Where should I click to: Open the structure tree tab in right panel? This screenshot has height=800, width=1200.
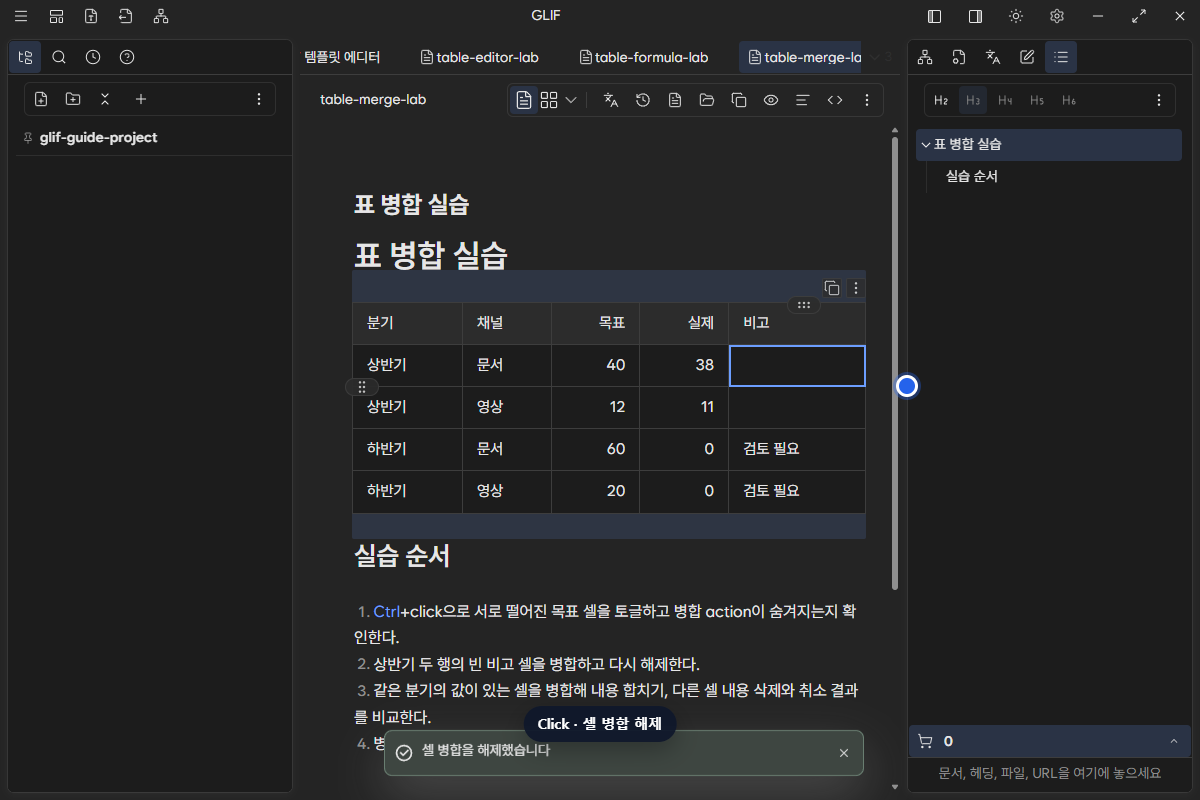point(925,57)
